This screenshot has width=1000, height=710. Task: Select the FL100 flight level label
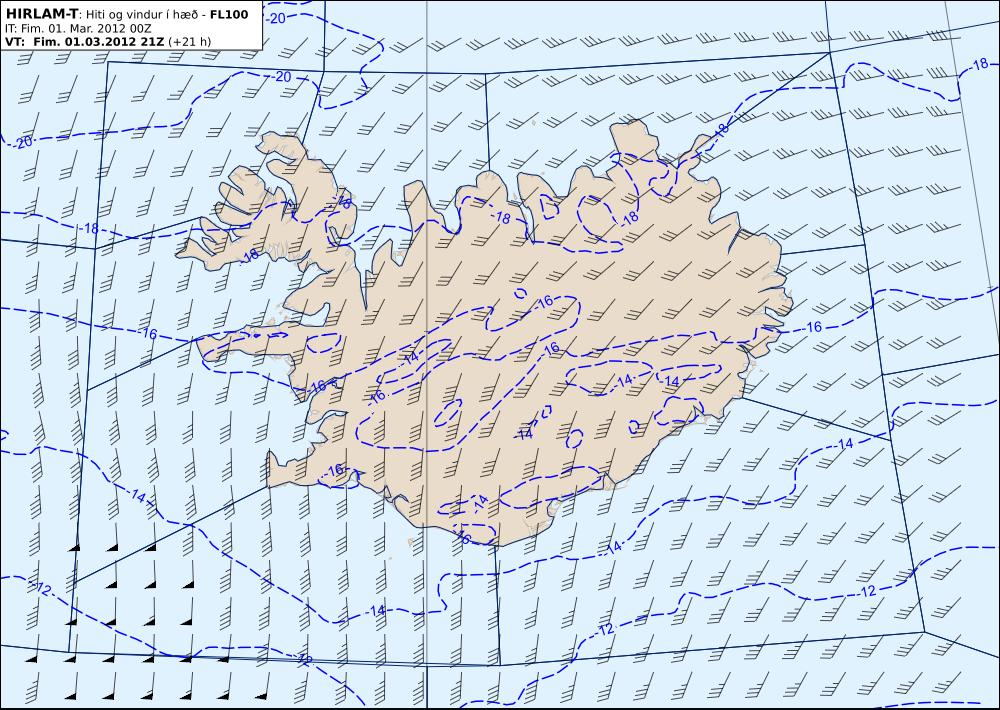click(229, 14)
